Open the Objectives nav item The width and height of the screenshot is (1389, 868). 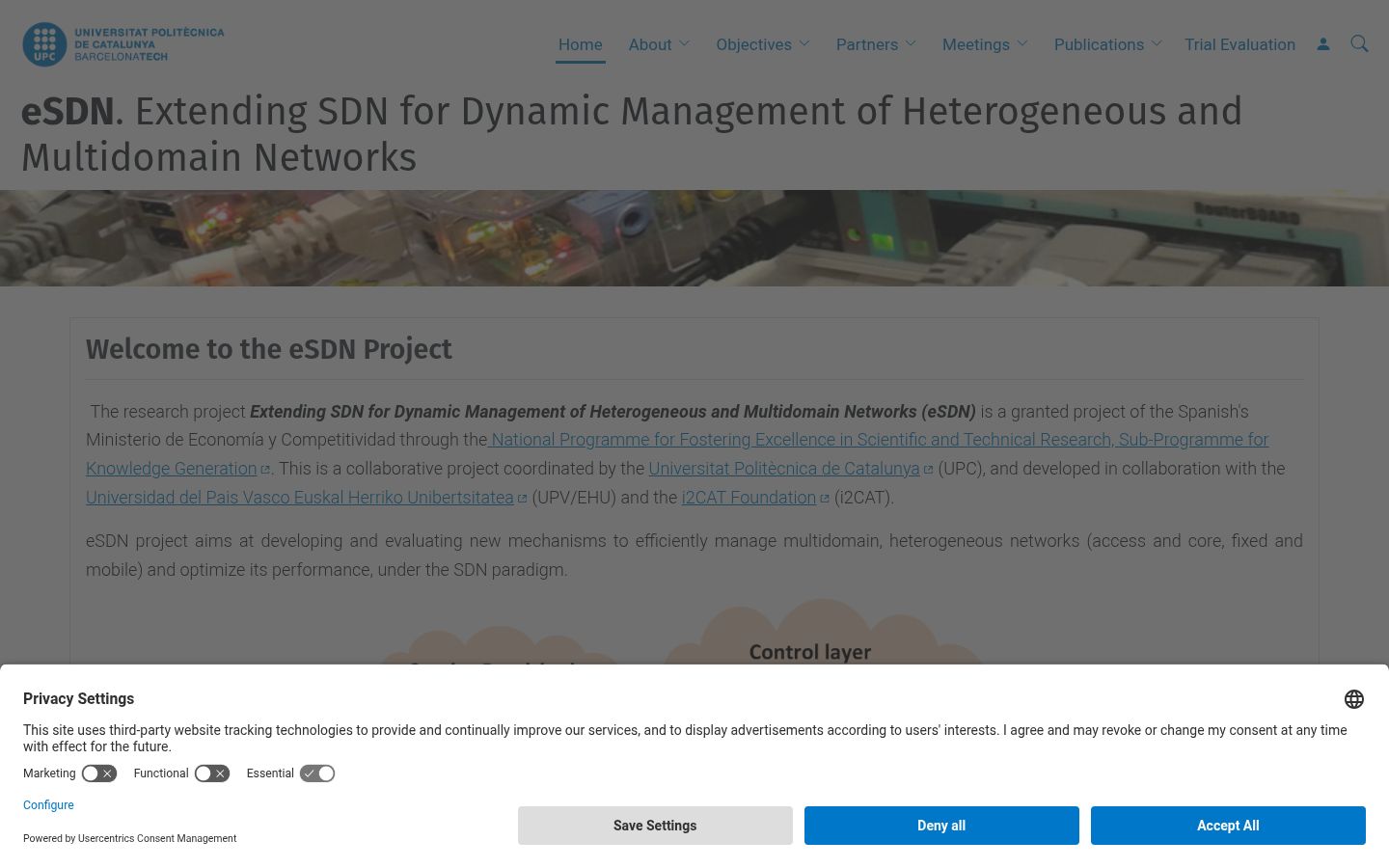[753, 44]
